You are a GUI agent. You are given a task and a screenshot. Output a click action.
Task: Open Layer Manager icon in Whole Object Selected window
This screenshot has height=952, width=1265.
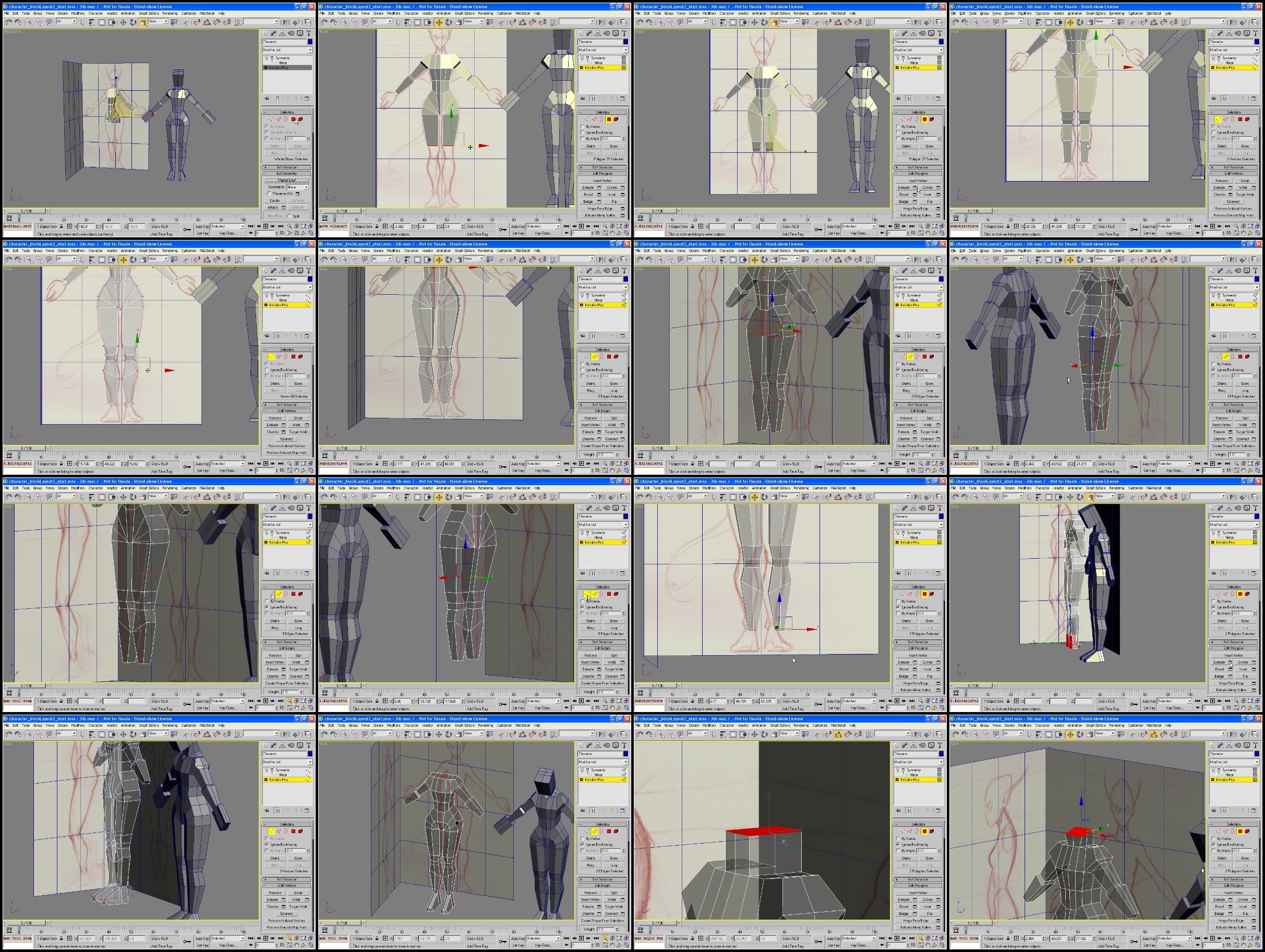pos(308,22)
